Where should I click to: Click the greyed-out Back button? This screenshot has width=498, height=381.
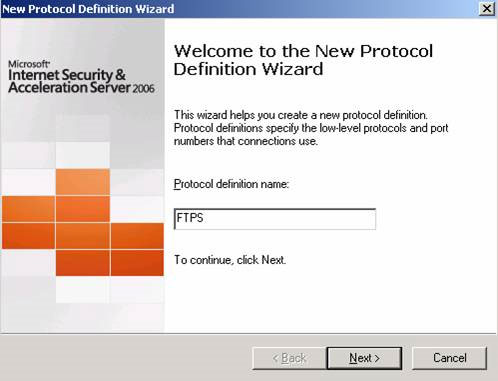[289, 358]
